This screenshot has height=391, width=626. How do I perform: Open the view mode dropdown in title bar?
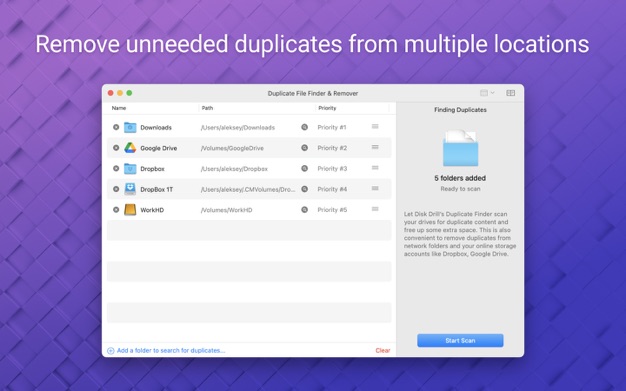487,93
